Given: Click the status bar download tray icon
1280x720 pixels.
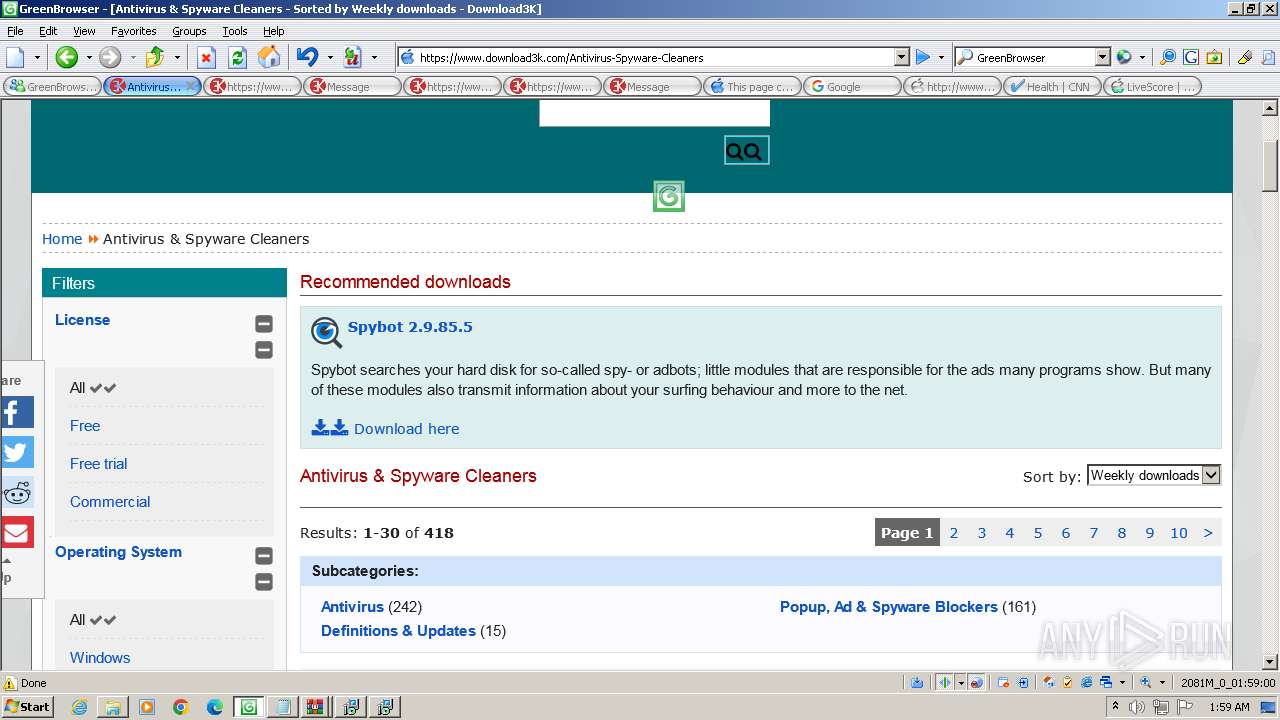Looking at the screenshot, I should click(917, 683).
